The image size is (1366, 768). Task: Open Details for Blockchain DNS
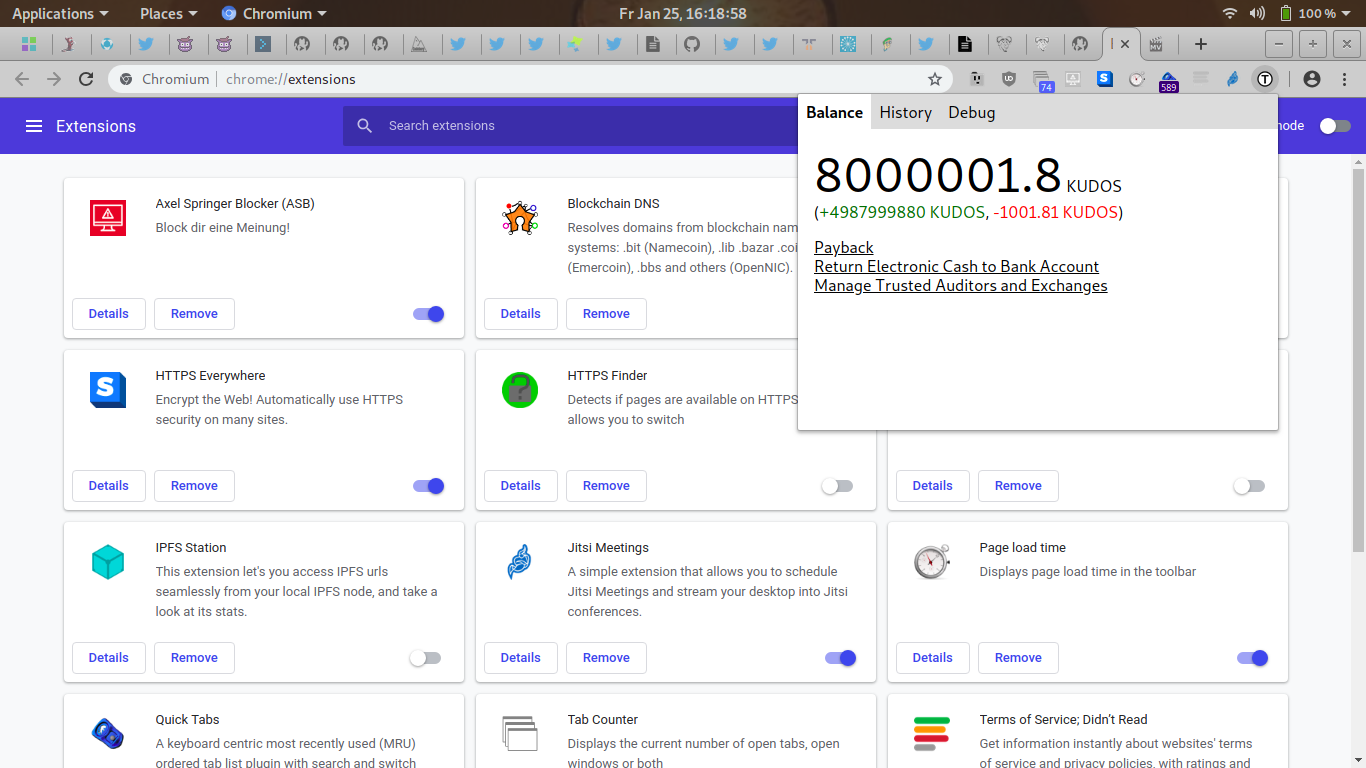pyautogui.click(x=521, y=314)
